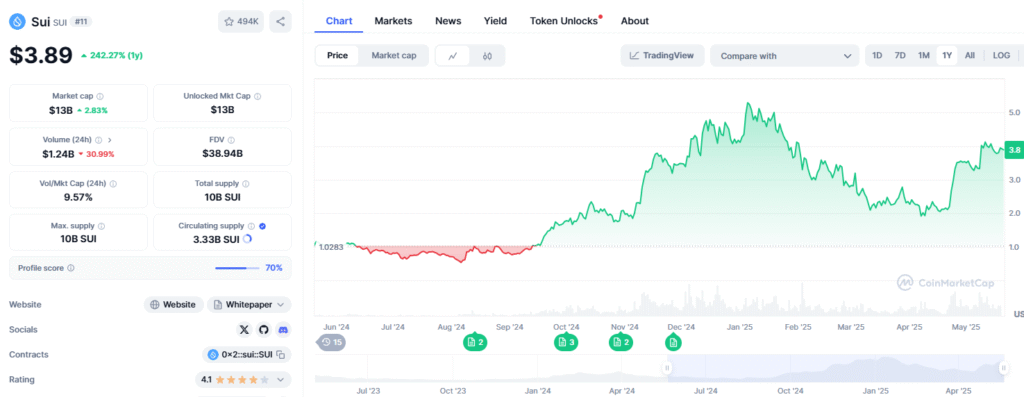
Task: Open the Compare with dropdown
Action: coord(784,56)
